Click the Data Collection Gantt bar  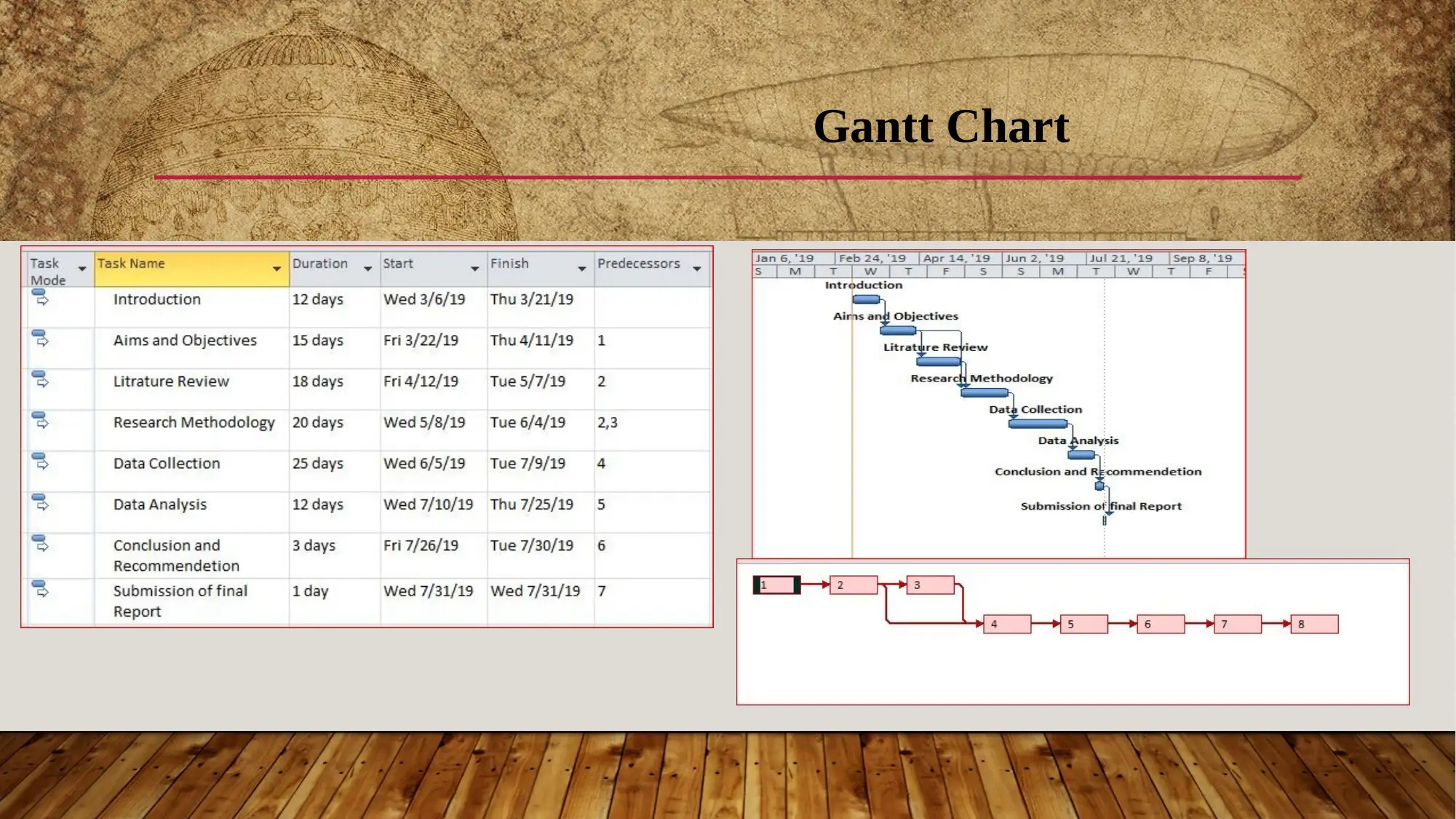[1038, 424]
